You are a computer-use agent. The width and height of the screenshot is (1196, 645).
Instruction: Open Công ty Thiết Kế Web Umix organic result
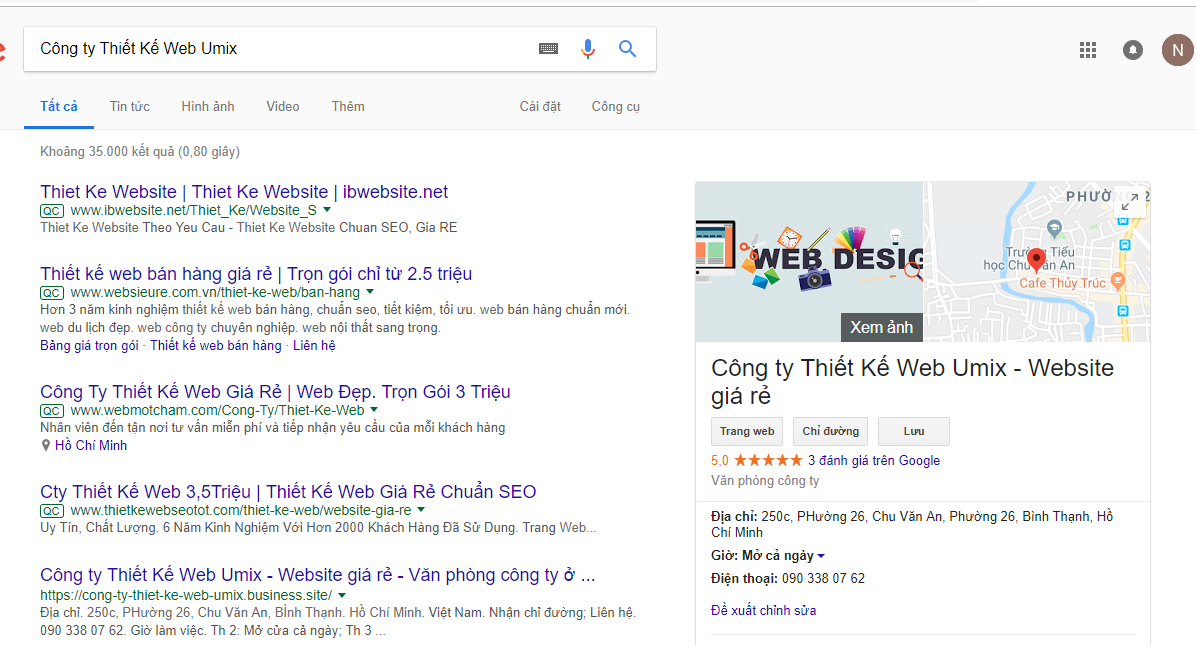coord(317,575)
